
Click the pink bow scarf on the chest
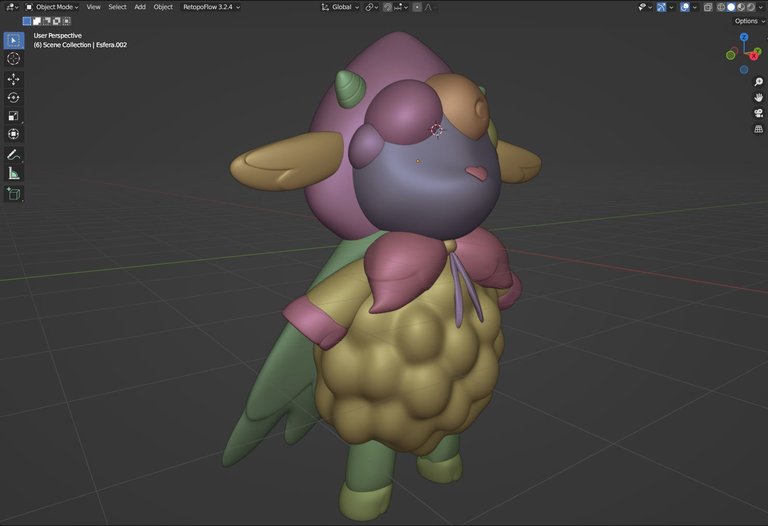coord(407,274)
